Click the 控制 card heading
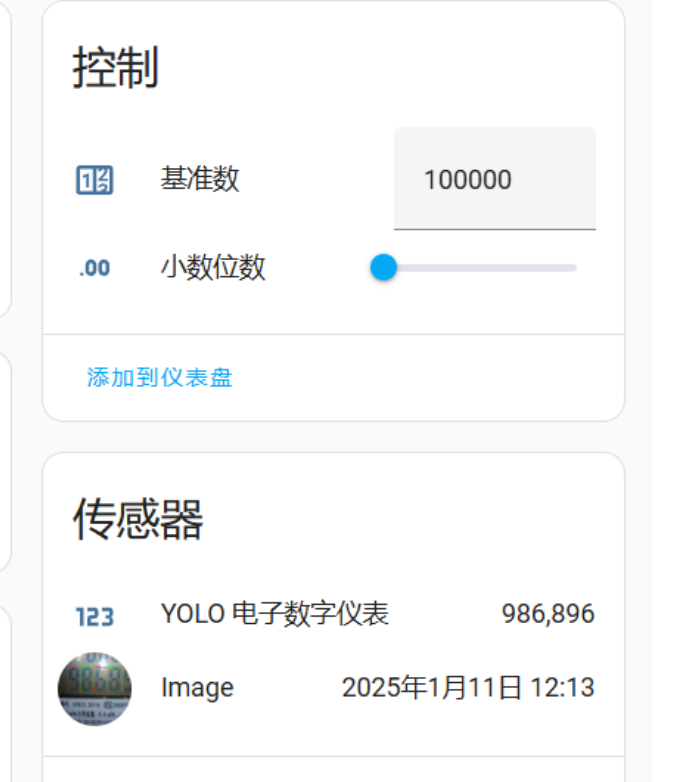 click(x=116, y=68)
